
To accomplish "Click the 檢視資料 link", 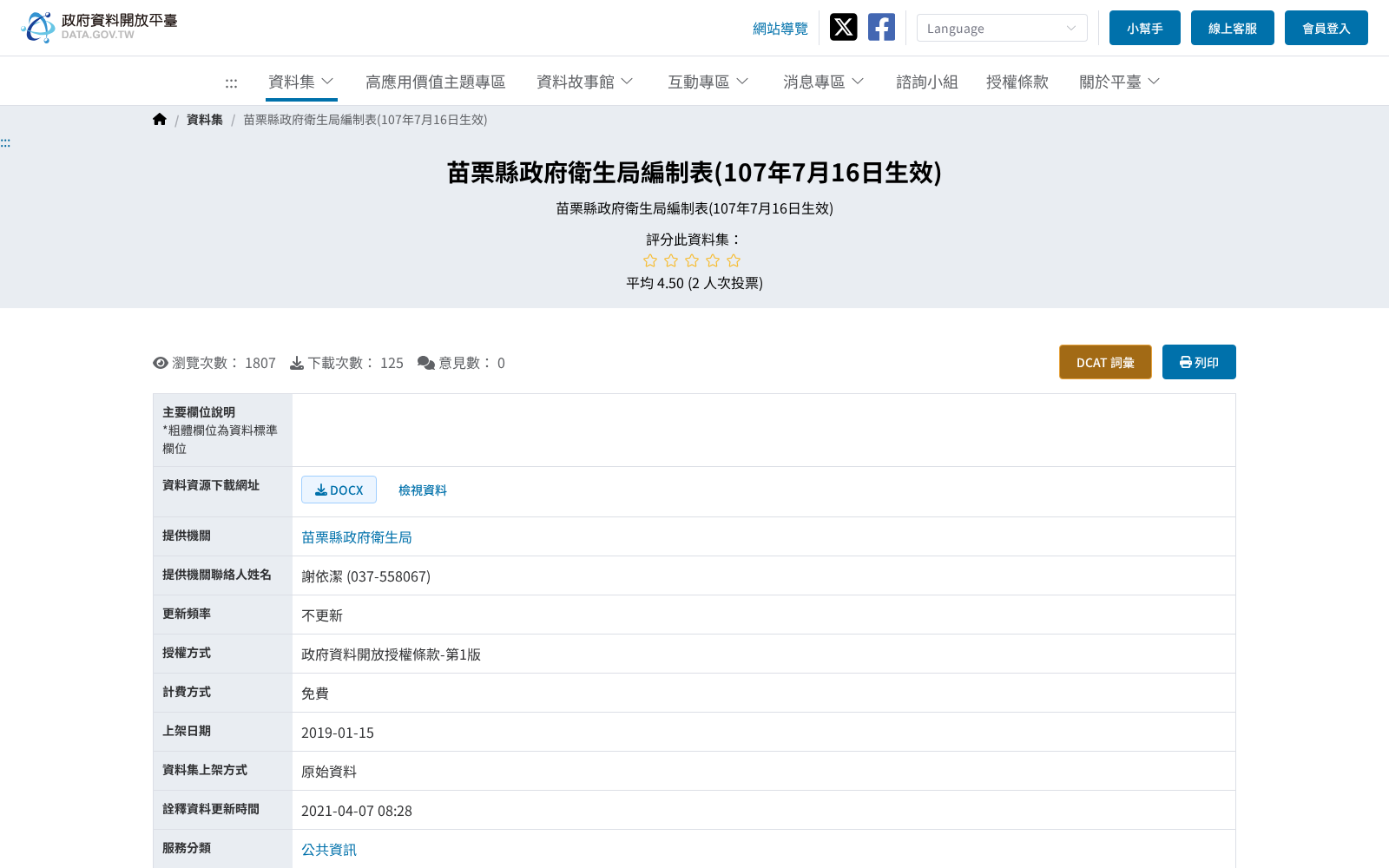I will pyautogui.click(x=423, y=490).
